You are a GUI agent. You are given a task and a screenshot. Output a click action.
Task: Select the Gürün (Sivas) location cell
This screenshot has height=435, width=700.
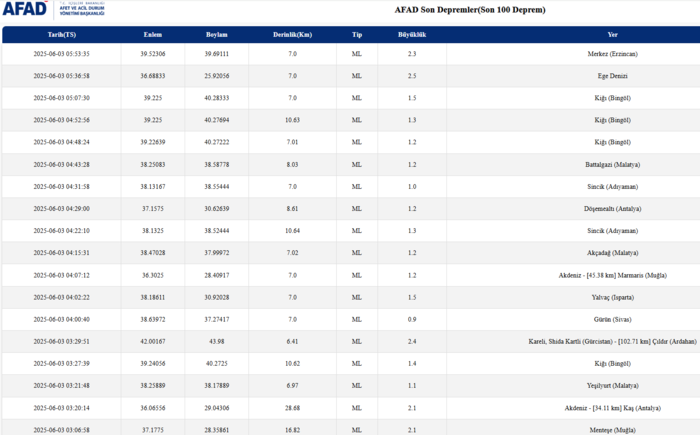click(x=612, y=320)
